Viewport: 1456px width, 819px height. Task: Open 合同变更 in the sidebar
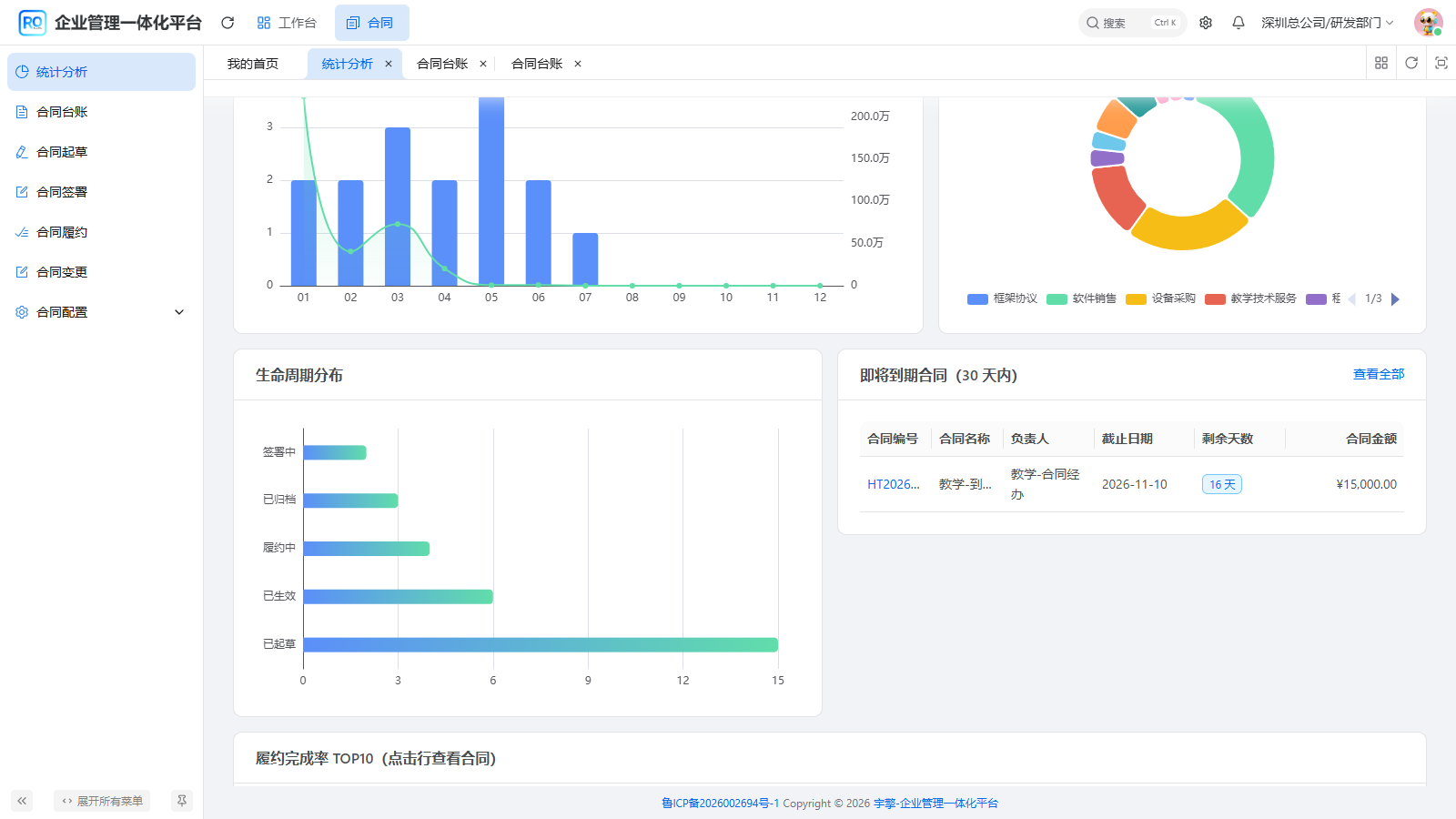[x=101, y=272]
